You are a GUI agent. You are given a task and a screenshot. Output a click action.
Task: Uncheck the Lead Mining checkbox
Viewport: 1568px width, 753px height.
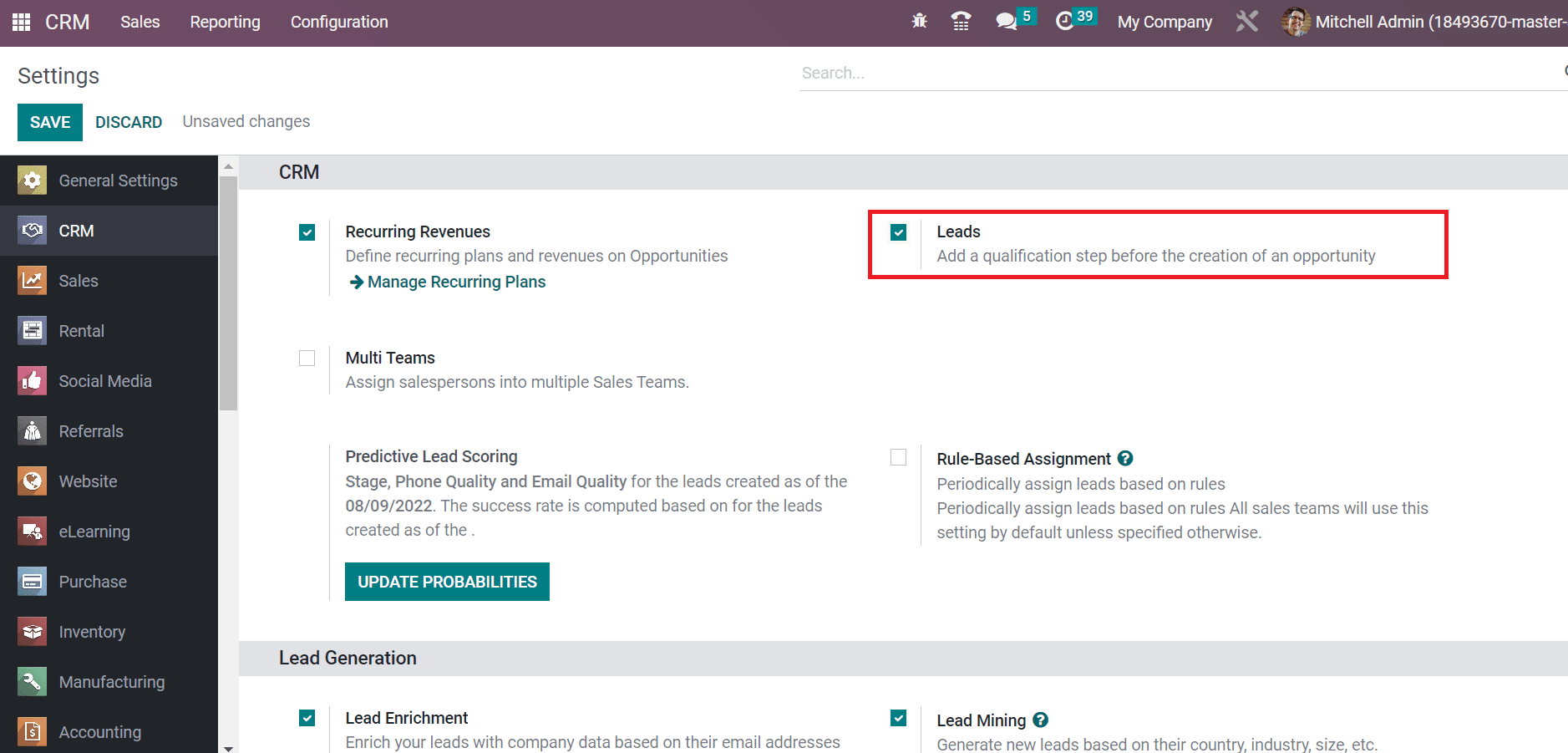899,718
